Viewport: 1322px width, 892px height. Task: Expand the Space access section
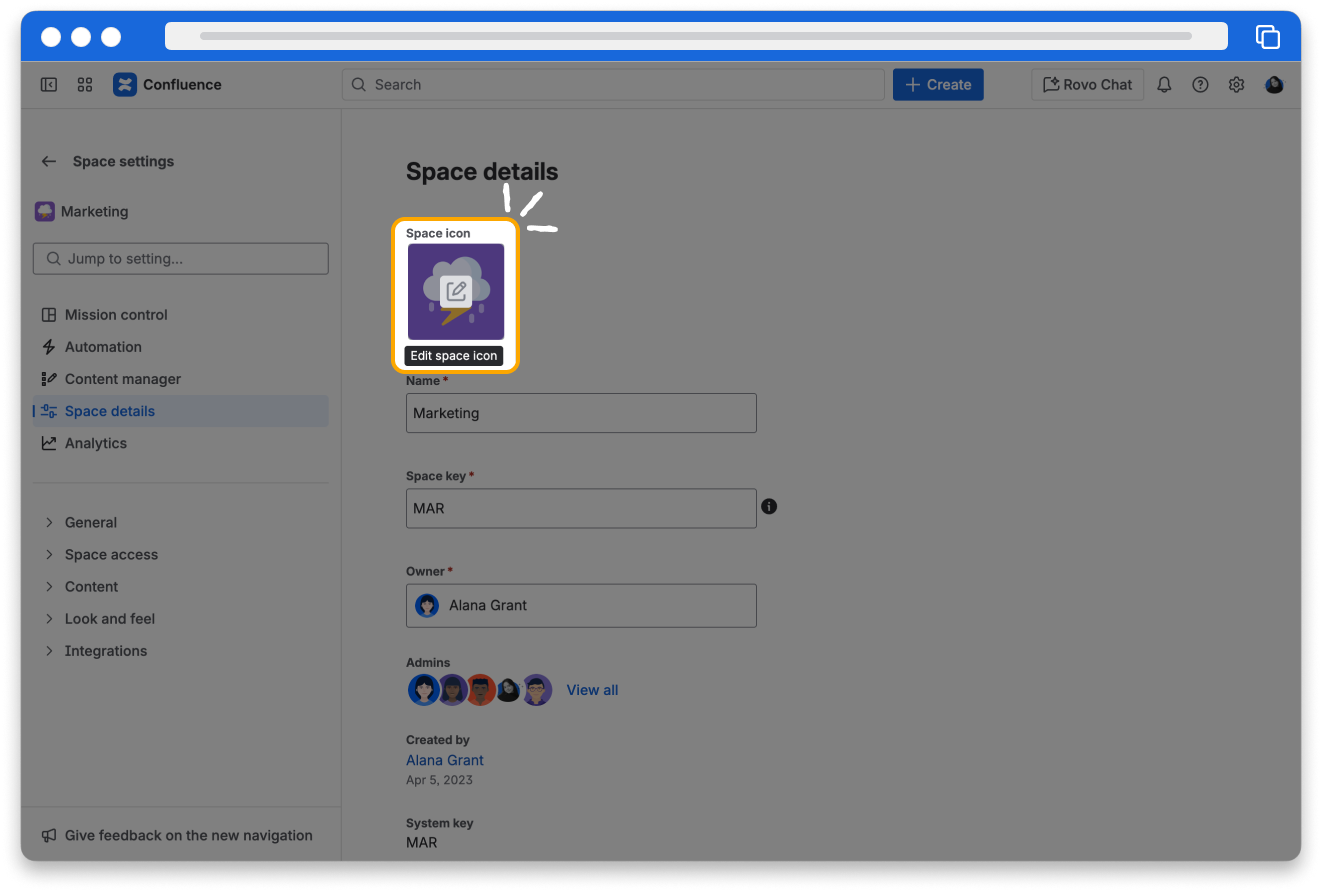tap(49, 554)
